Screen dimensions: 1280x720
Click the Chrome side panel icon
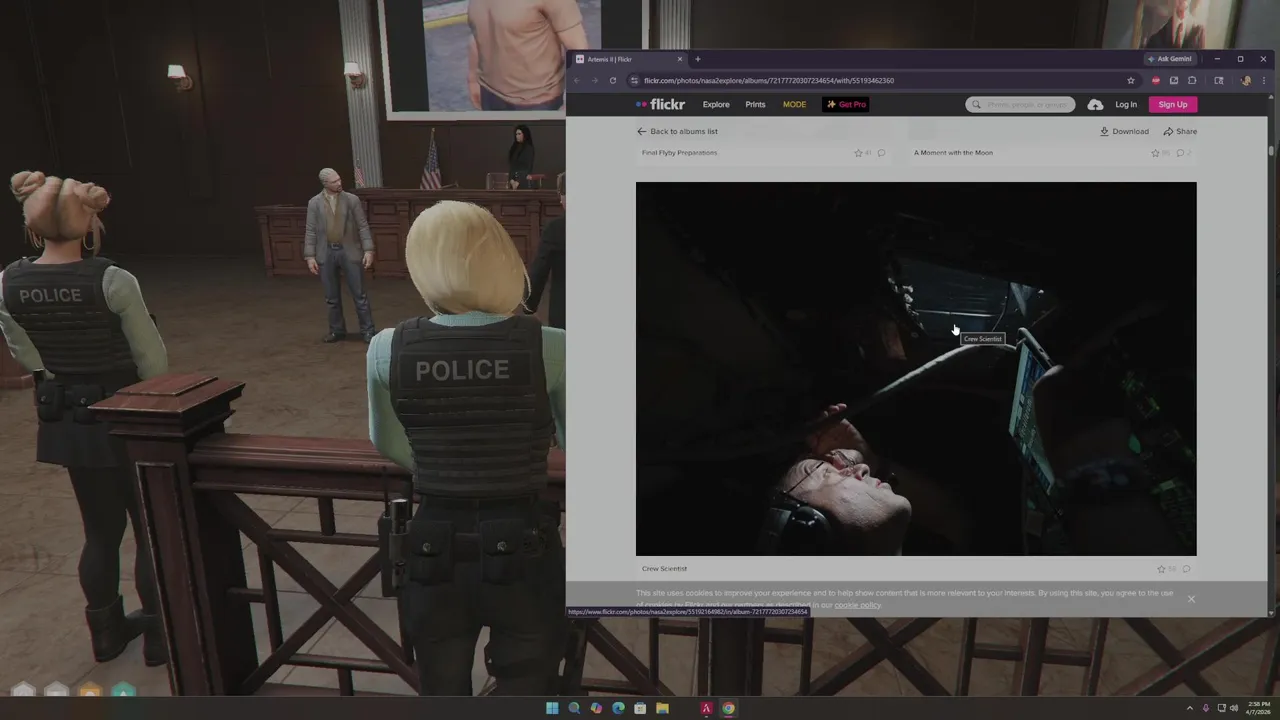click(1218, 80)
